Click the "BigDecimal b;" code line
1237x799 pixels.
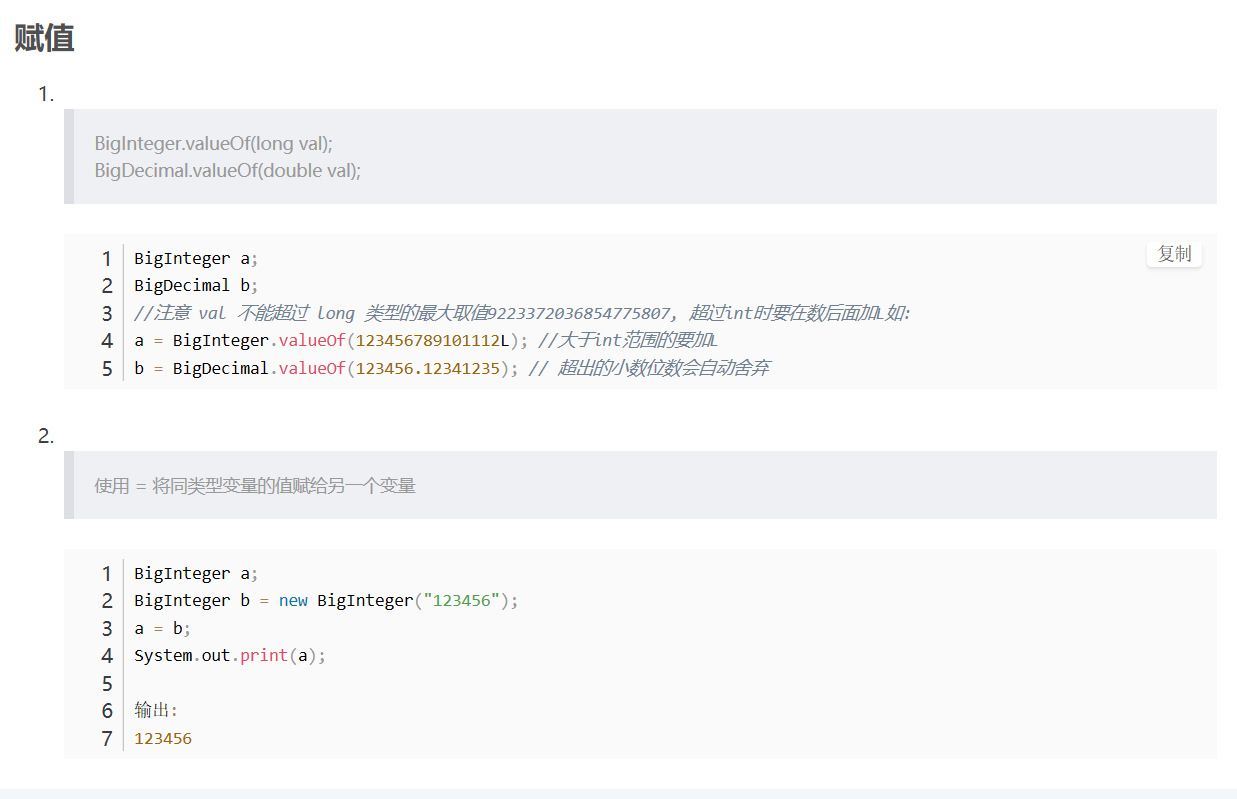(x=196, y=286)
